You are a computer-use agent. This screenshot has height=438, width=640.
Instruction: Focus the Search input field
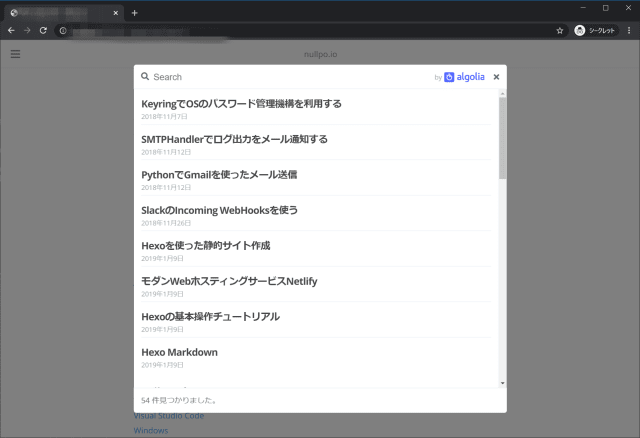point(290,77)
